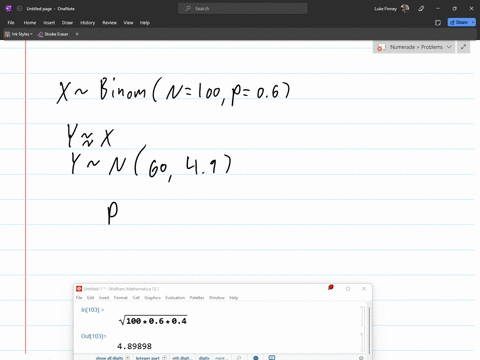Select the In[103] cell bracket

(x=362, y=316)
